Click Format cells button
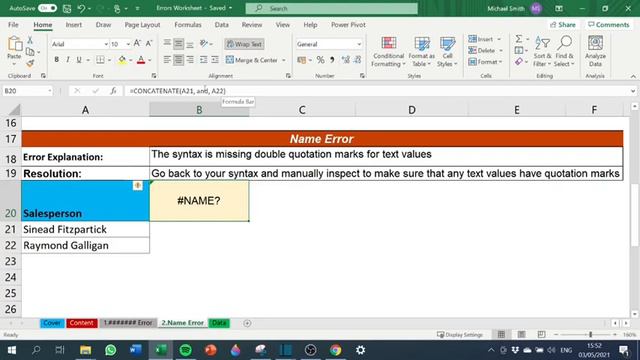640x360 pixels. point(485,62)
